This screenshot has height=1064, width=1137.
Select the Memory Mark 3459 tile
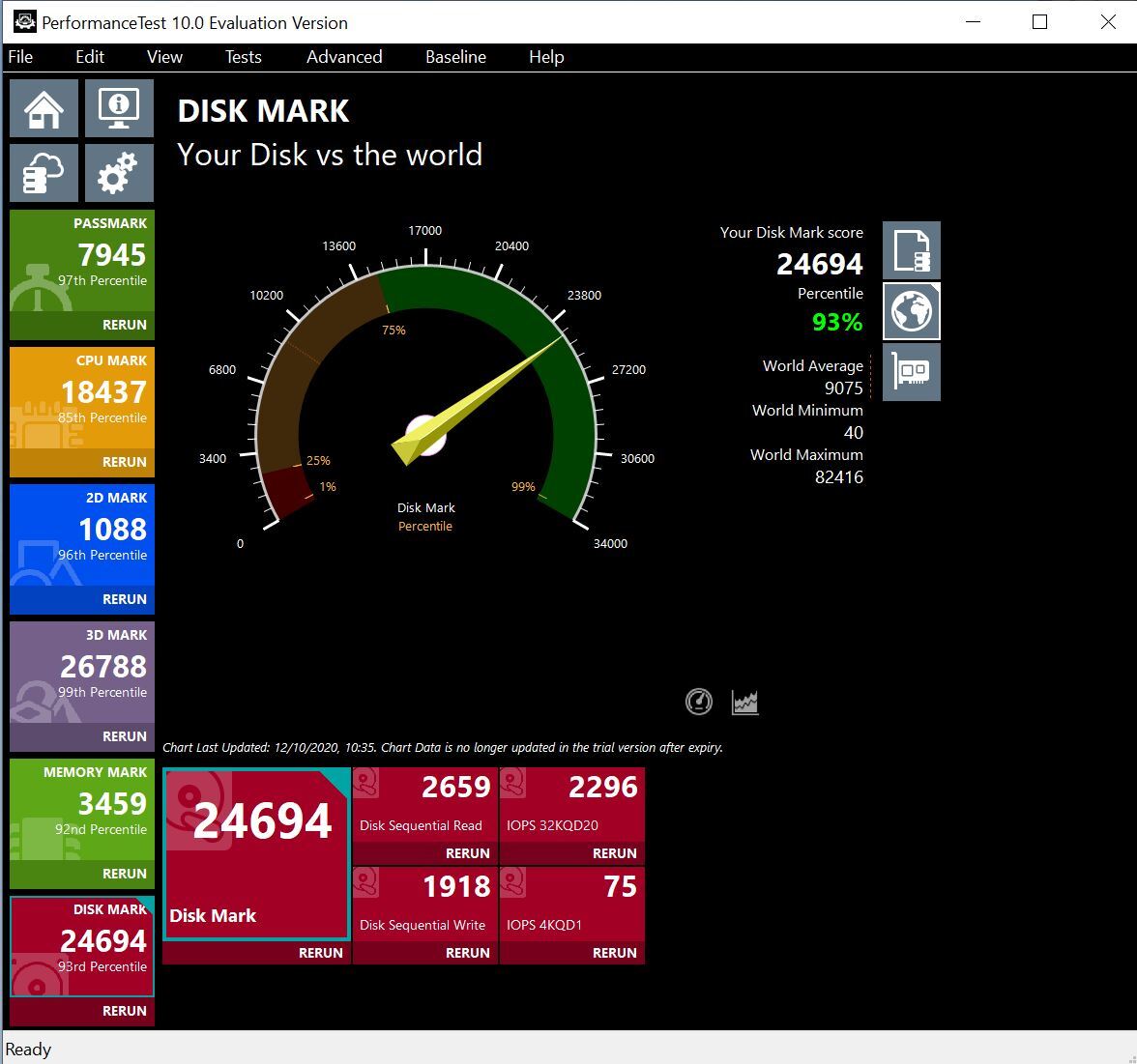82,809
